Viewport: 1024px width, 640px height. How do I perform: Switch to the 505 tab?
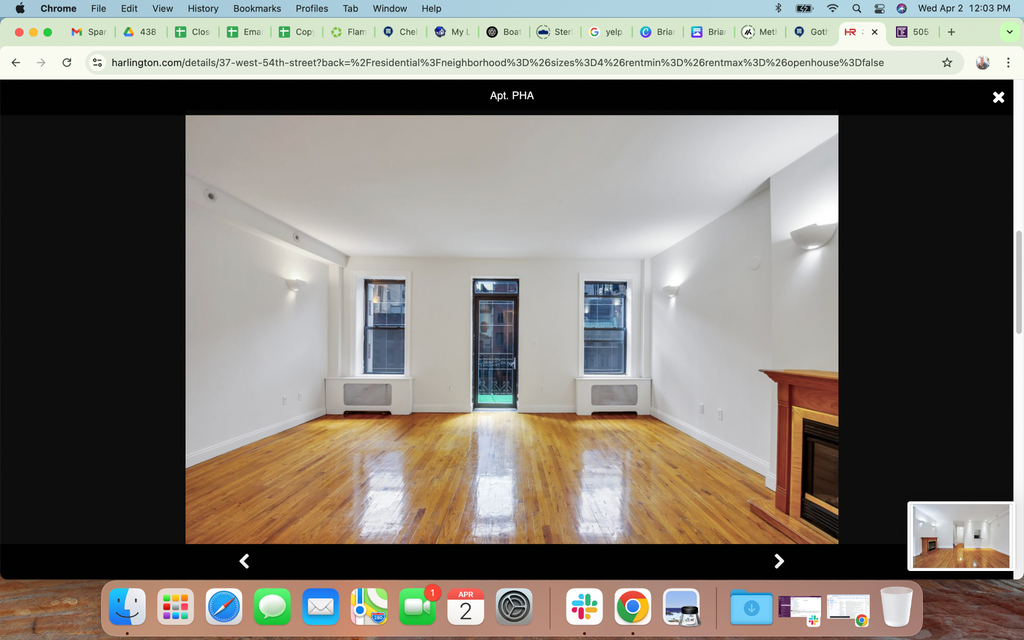point(913,32)
